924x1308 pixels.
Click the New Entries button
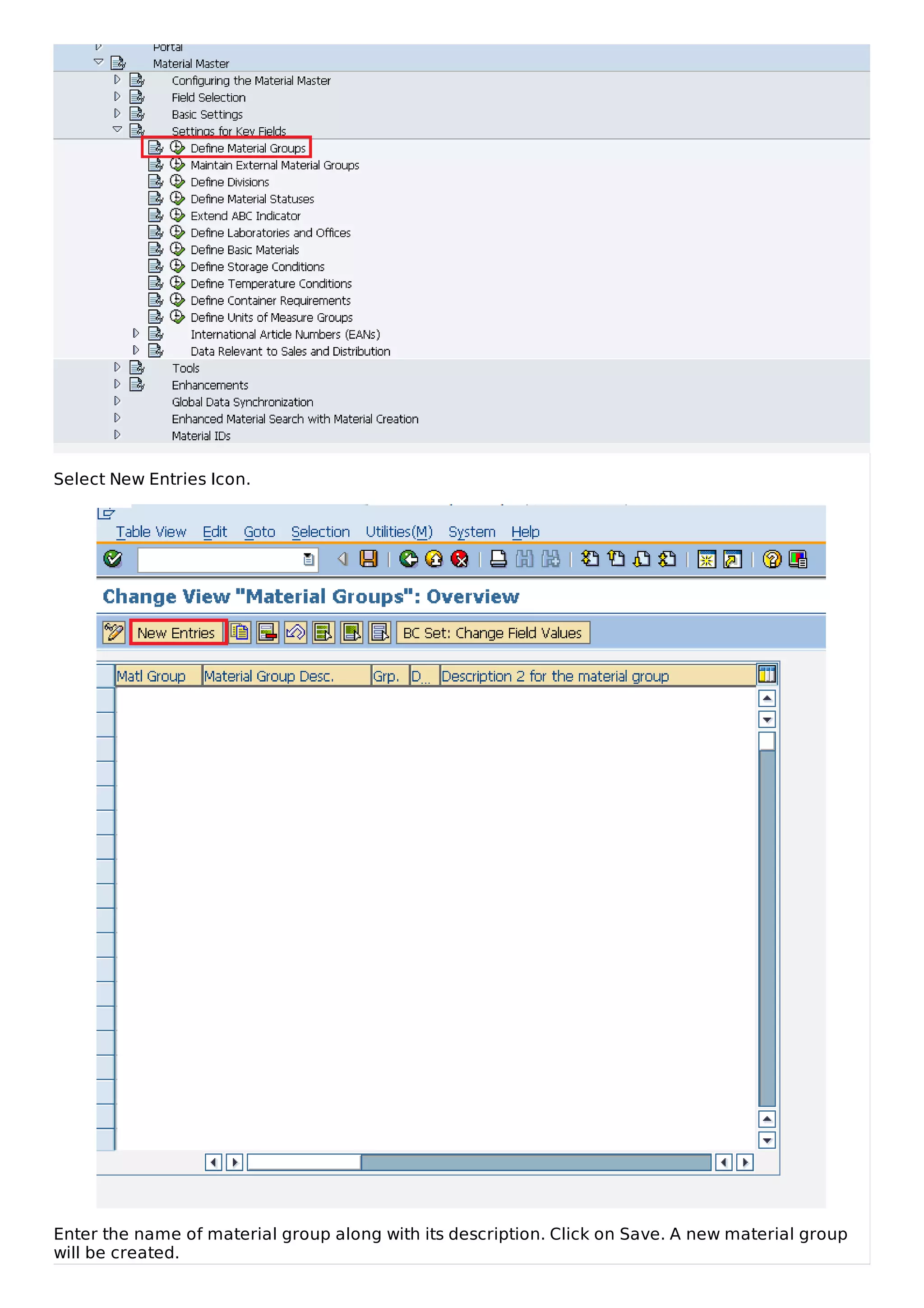coord(176,633)
